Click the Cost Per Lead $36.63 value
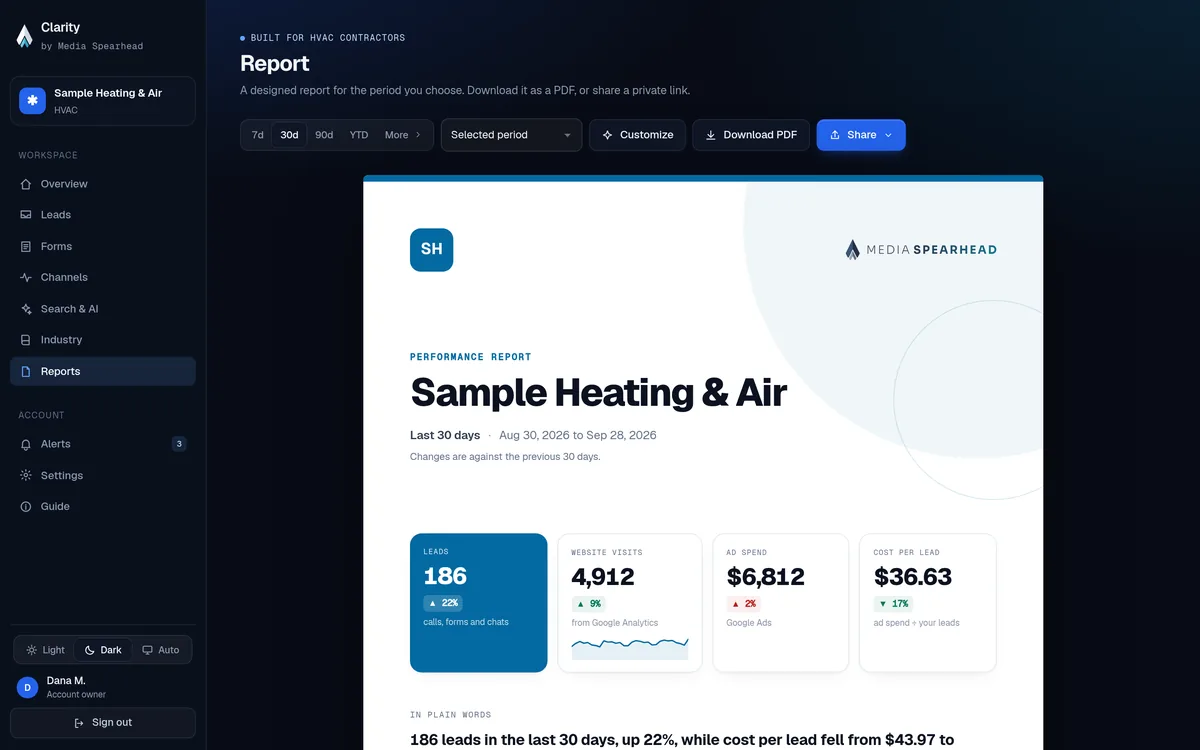 tap(913, 577)
